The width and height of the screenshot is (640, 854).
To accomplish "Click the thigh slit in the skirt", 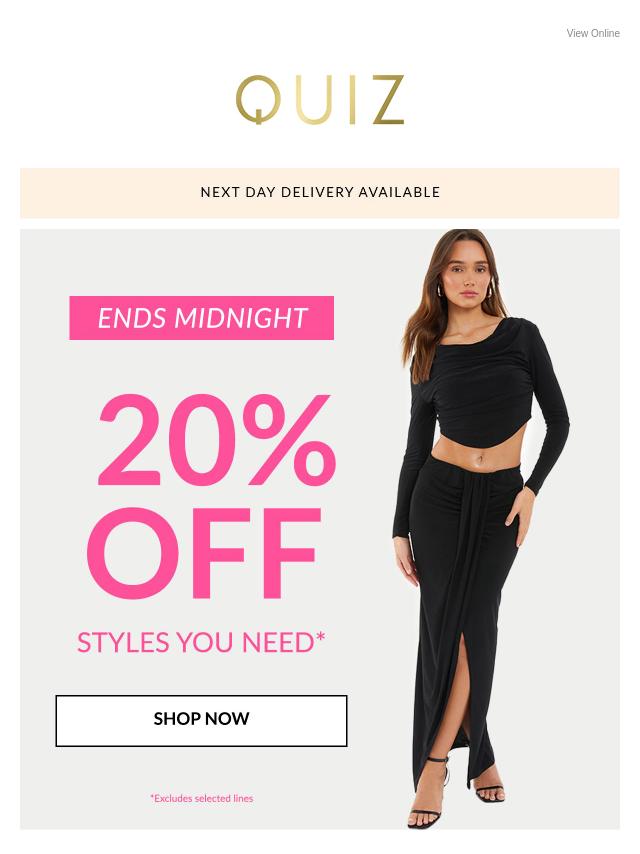I will point(462,708).
